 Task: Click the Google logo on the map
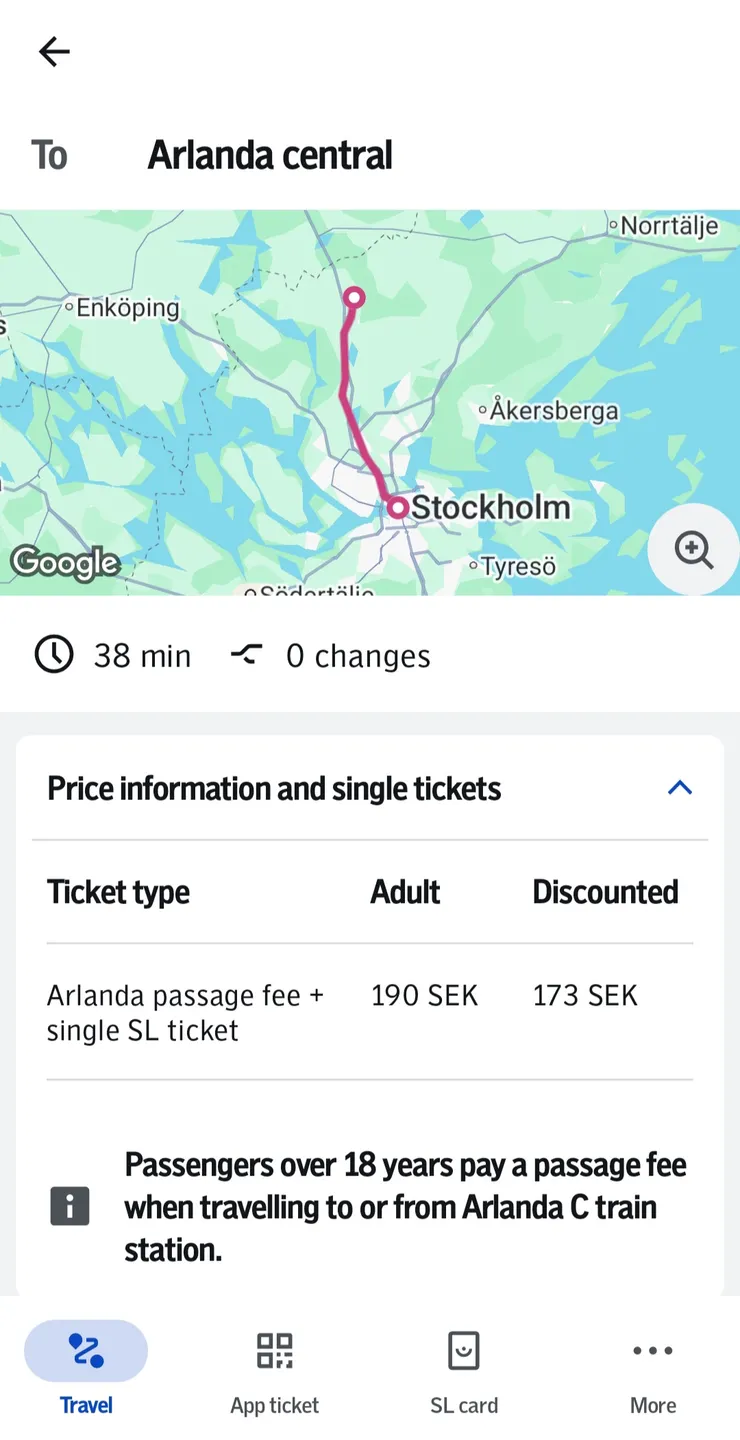65,563
